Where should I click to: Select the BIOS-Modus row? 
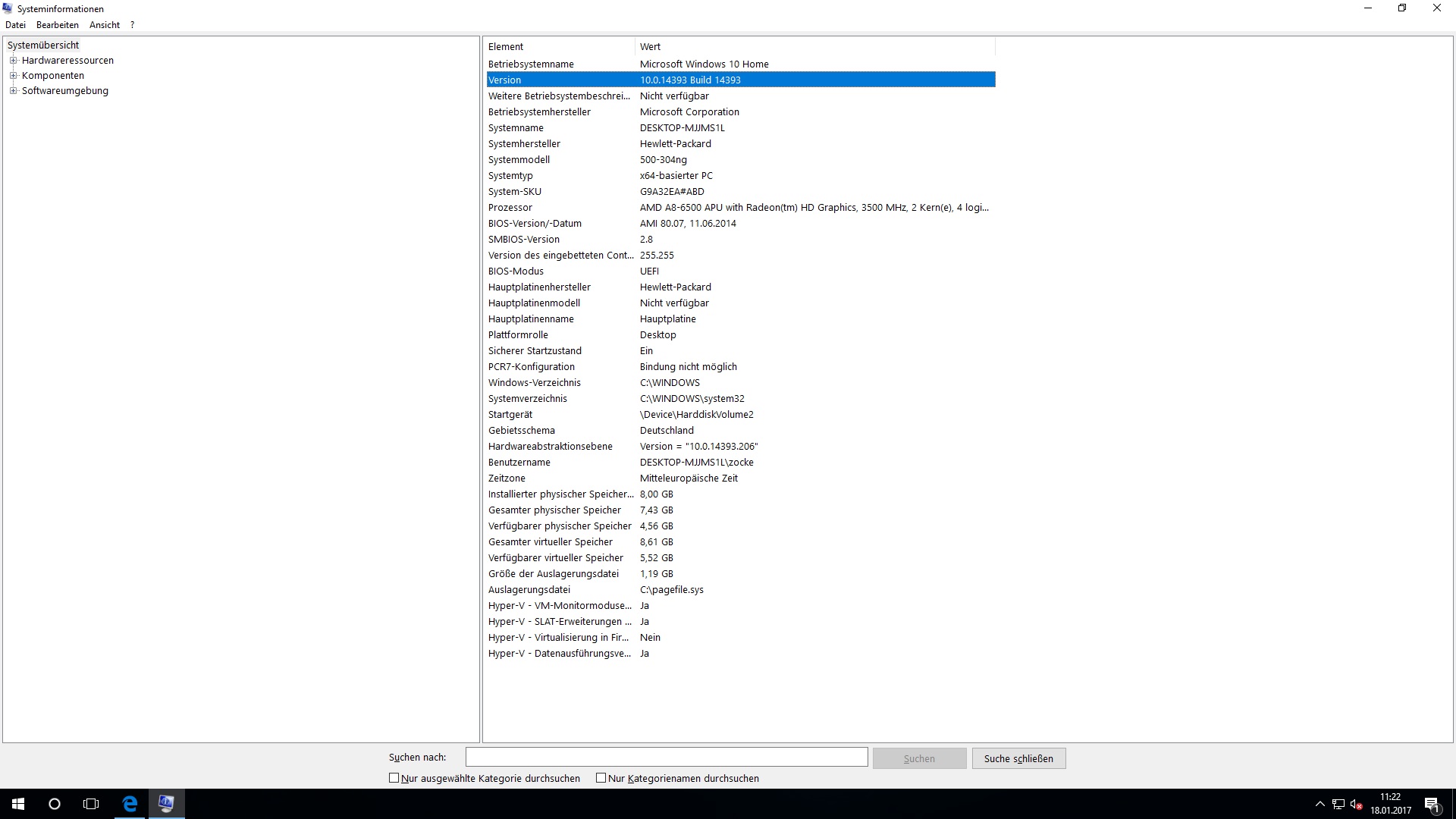click(x=741, y=271)
